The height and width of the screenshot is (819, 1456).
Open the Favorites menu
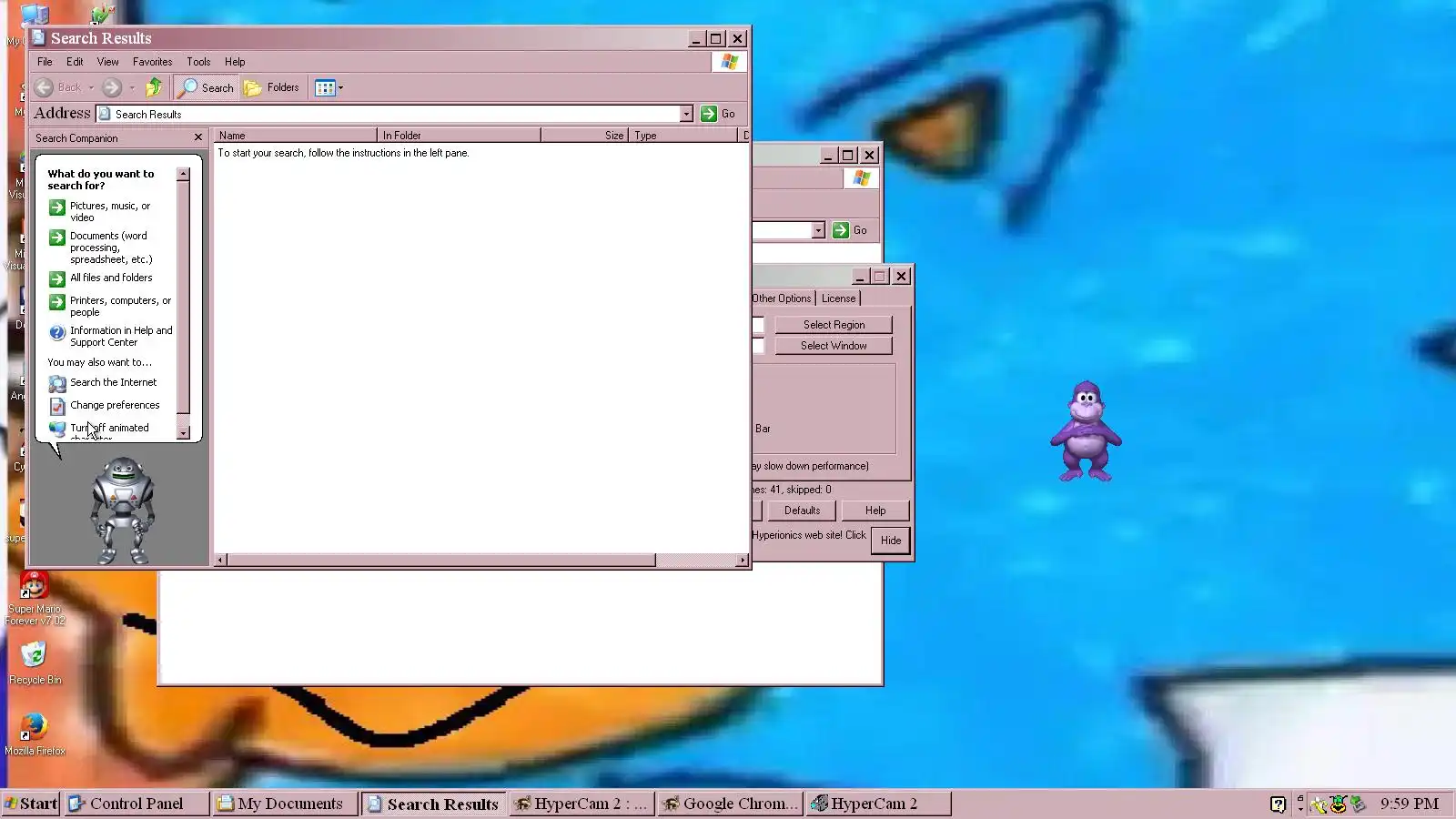[152, 62]
